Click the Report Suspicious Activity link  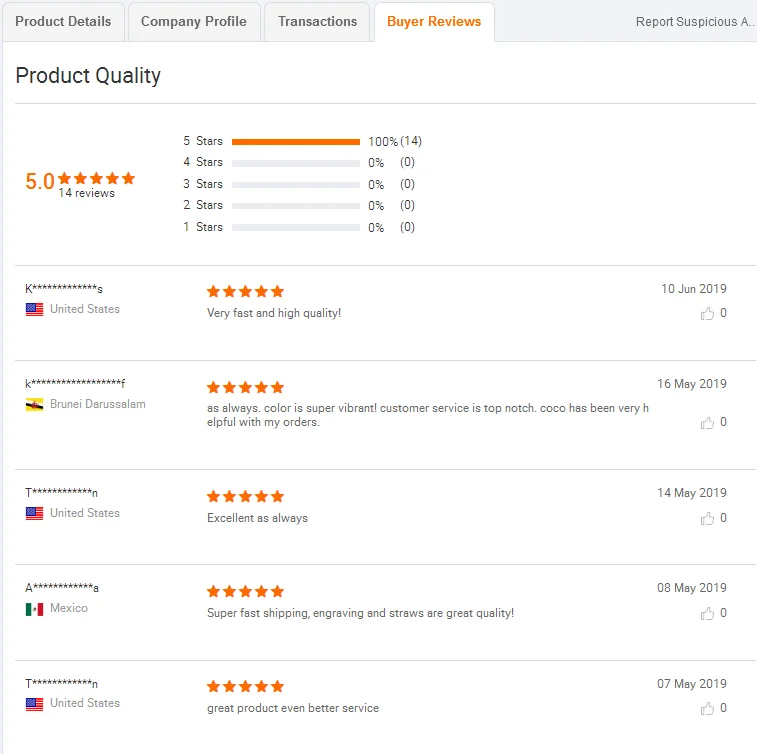[695, 22]
